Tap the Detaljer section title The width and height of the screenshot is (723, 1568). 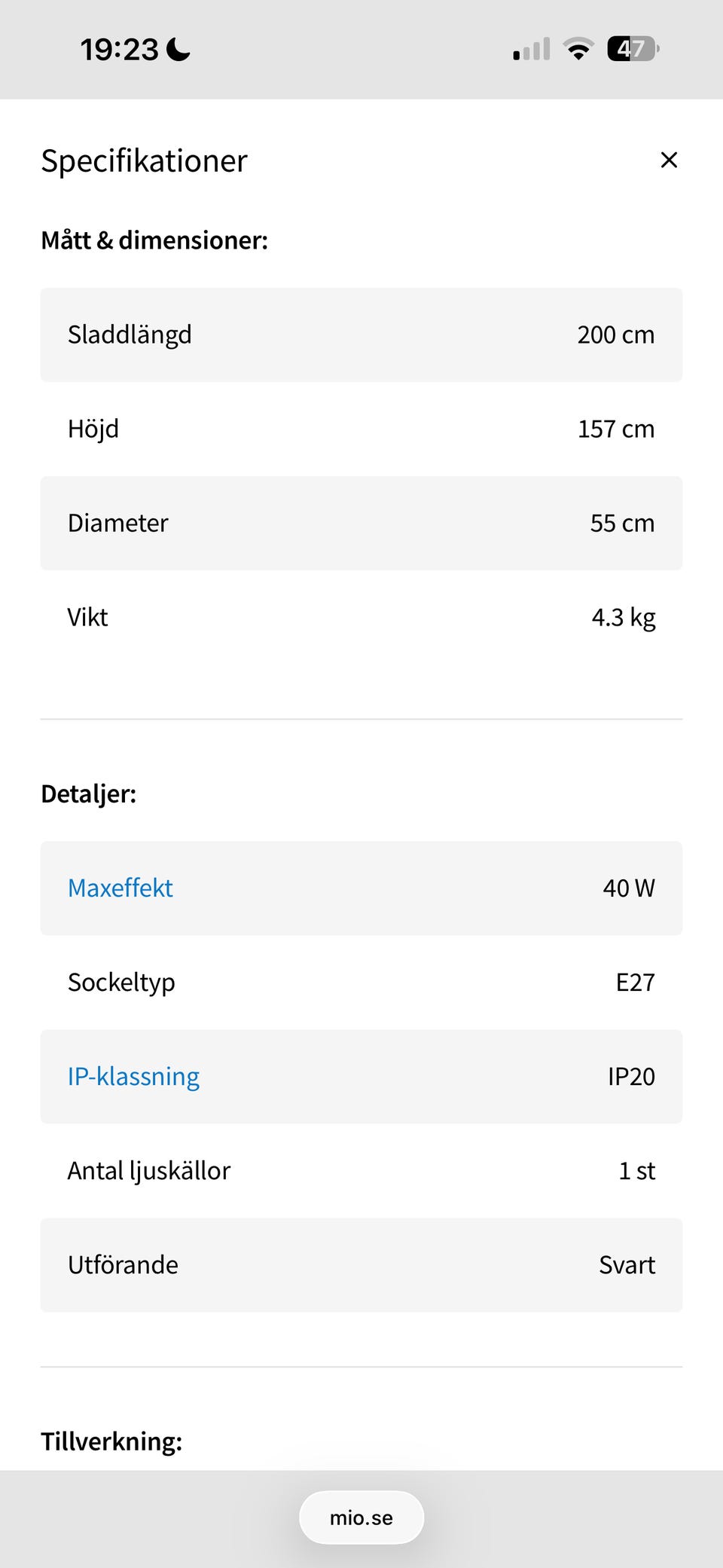click(x=89, y=794)
